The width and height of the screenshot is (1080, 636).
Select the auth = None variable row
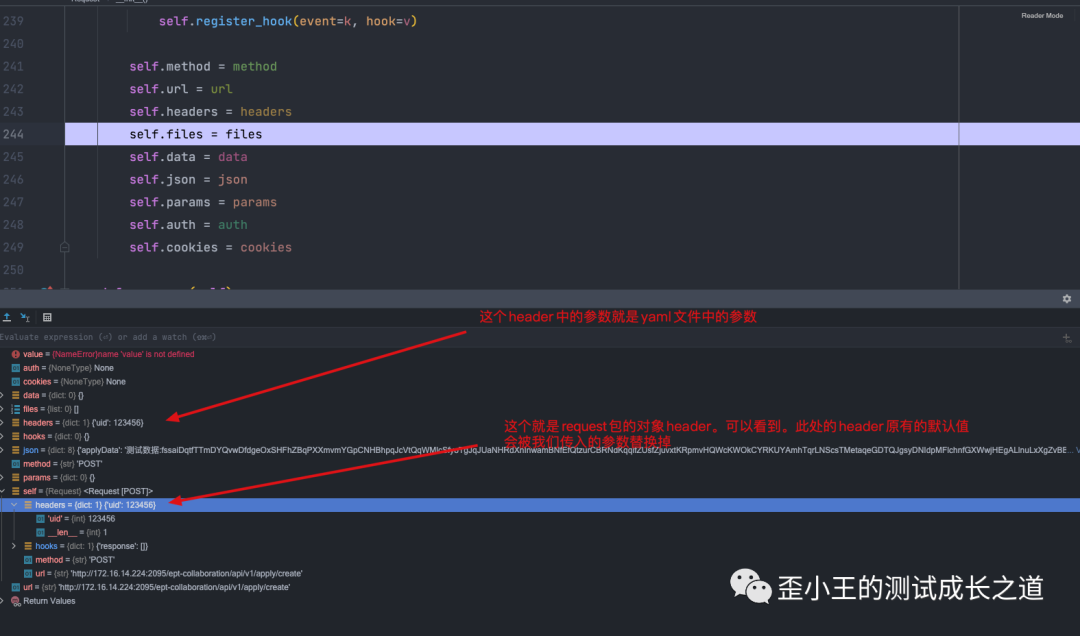540,368
